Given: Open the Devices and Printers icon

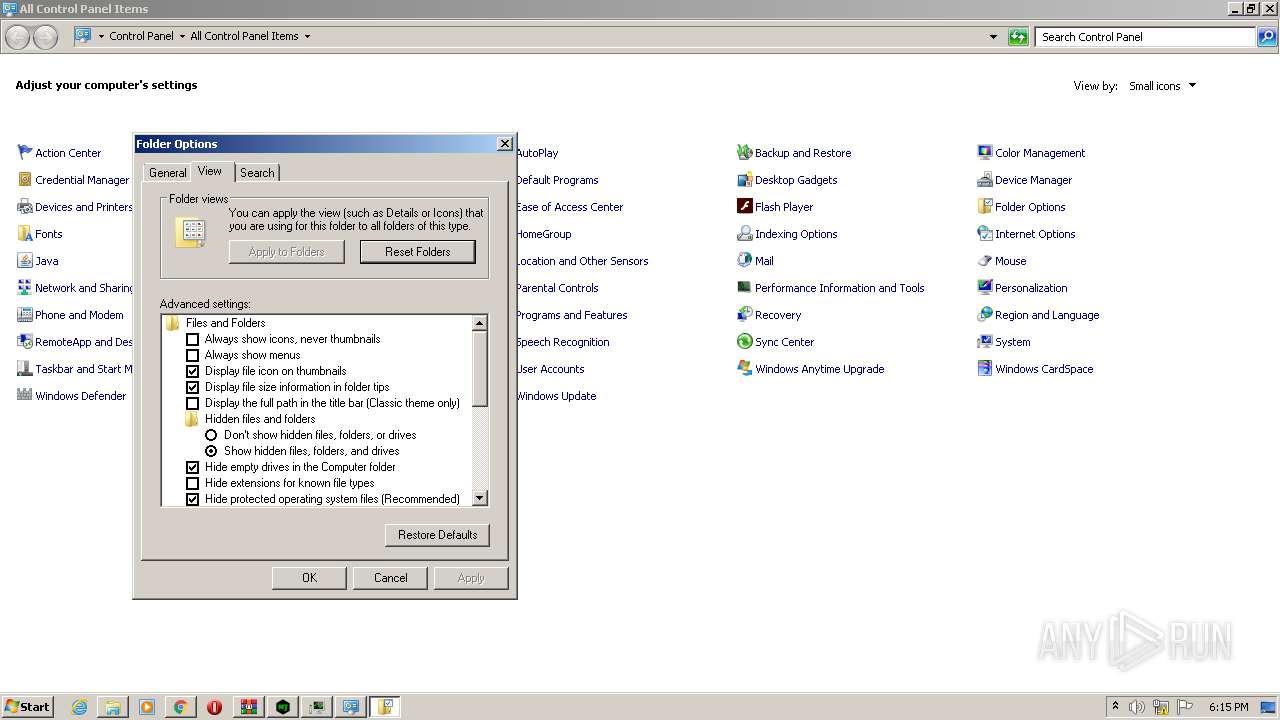Looking at the screenshot, I should (25, 206).
